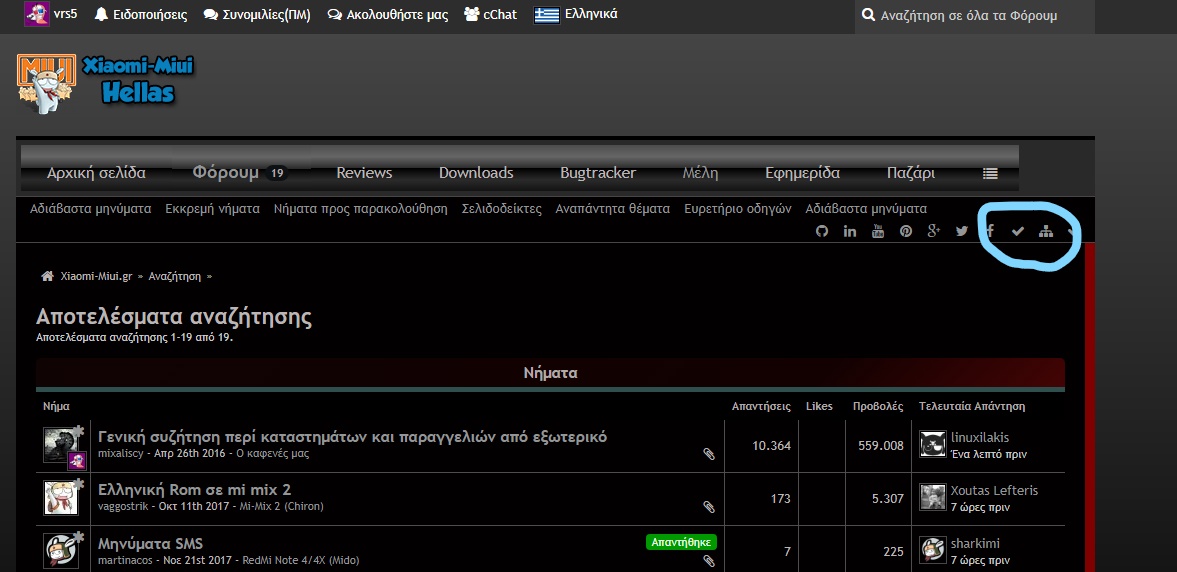Expand the Ελληνικά language selector
Screen dimensions: 1177x572
tap(576, 15)
